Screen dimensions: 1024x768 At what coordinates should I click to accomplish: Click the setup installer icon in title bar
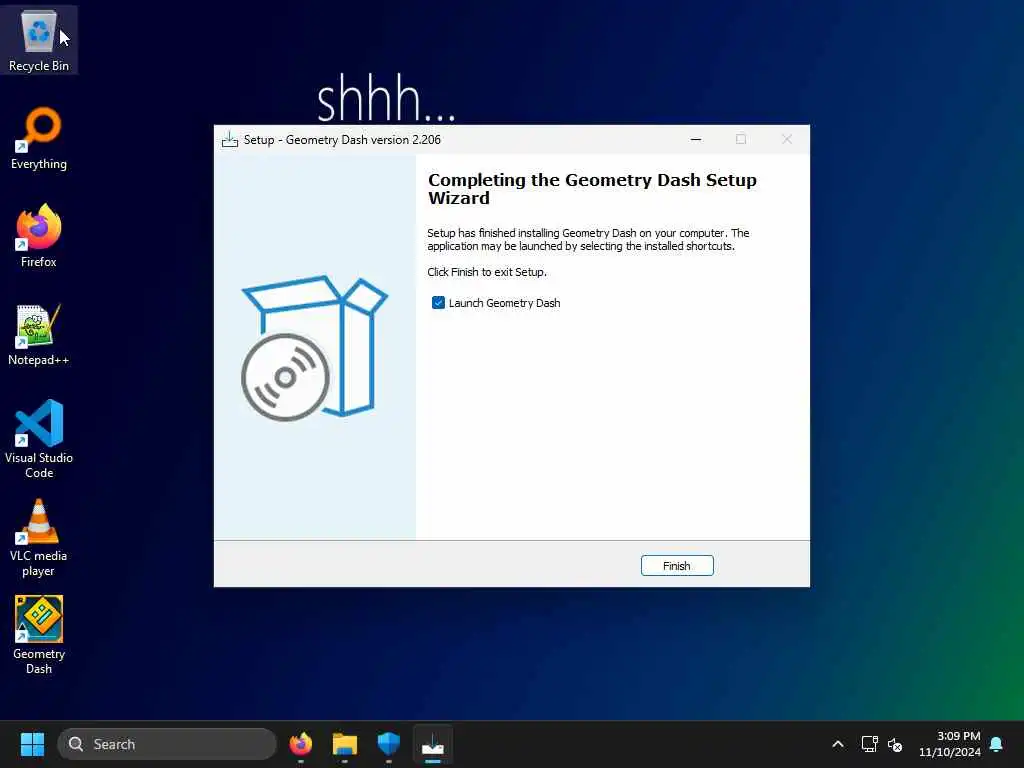click(230, 140)
